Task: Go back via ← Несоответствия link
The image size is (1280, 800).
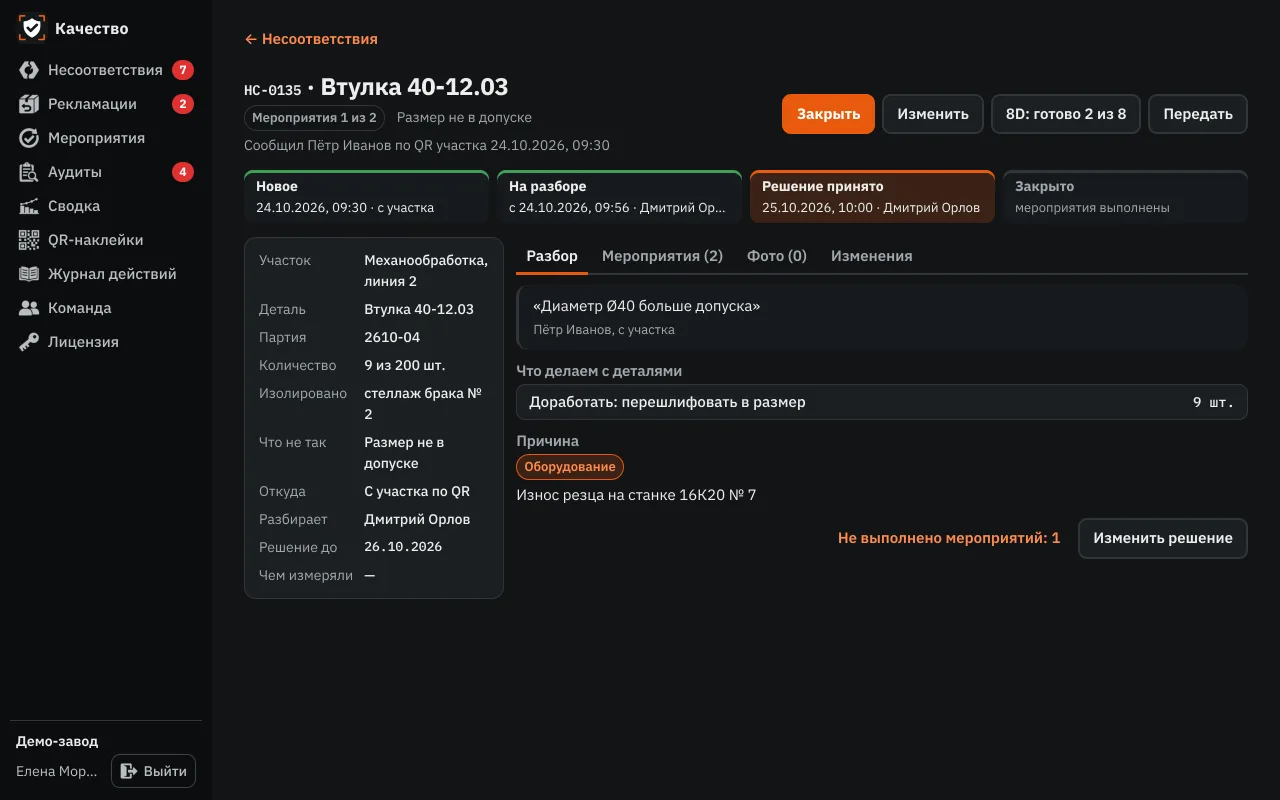Action: pyautogui.click(x=311, y=39)
